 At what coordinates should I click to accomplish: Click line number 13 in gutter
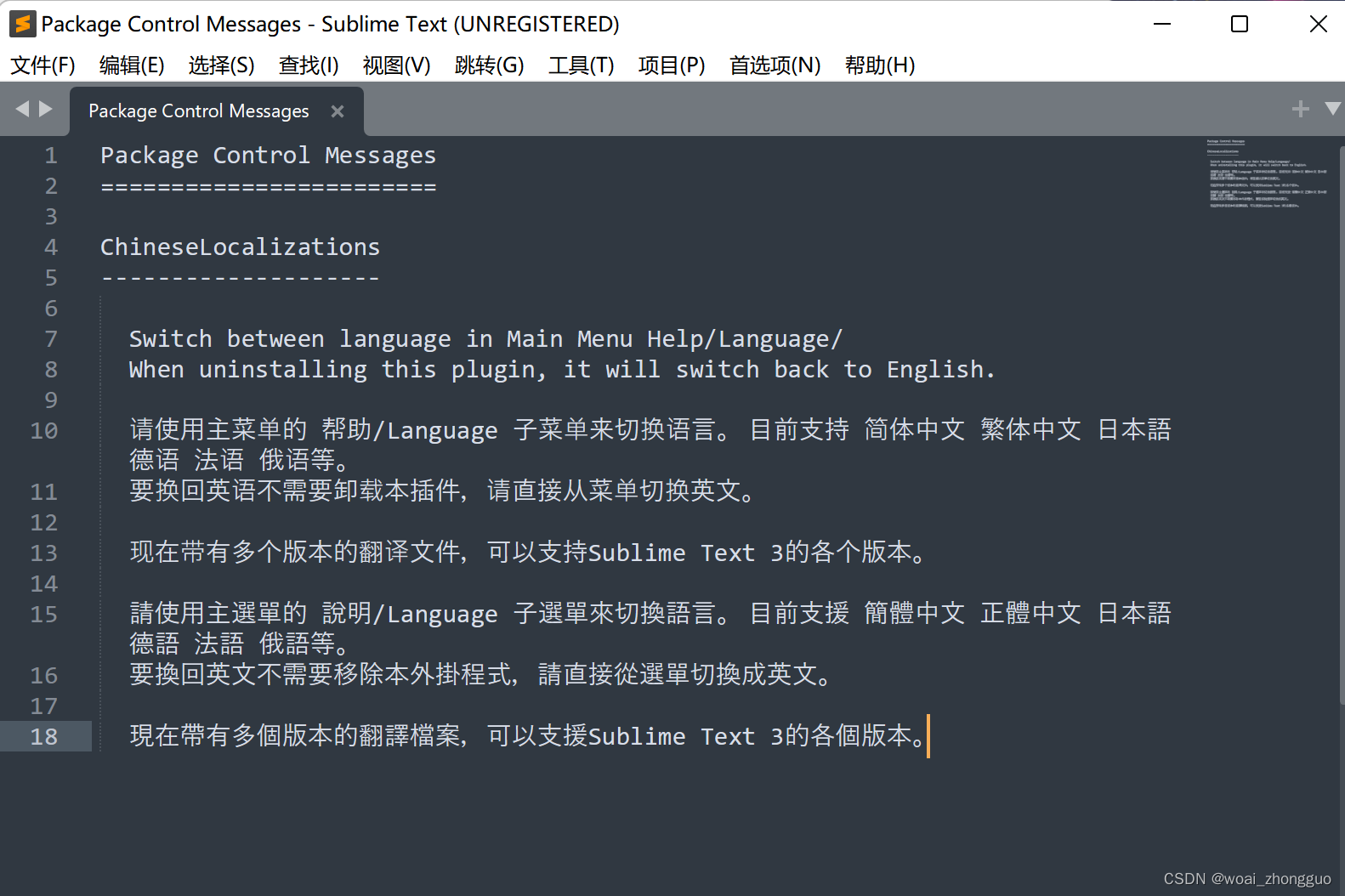[x=44, y=553]
